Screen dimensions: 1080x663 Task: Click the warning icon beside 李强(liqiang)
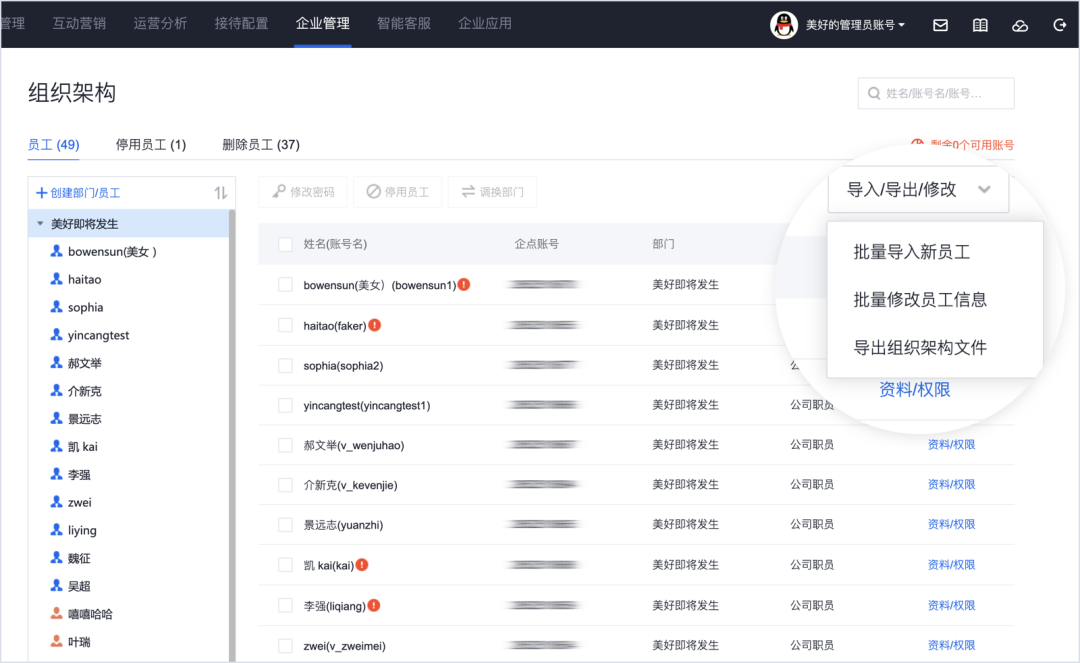pos(374,605)
